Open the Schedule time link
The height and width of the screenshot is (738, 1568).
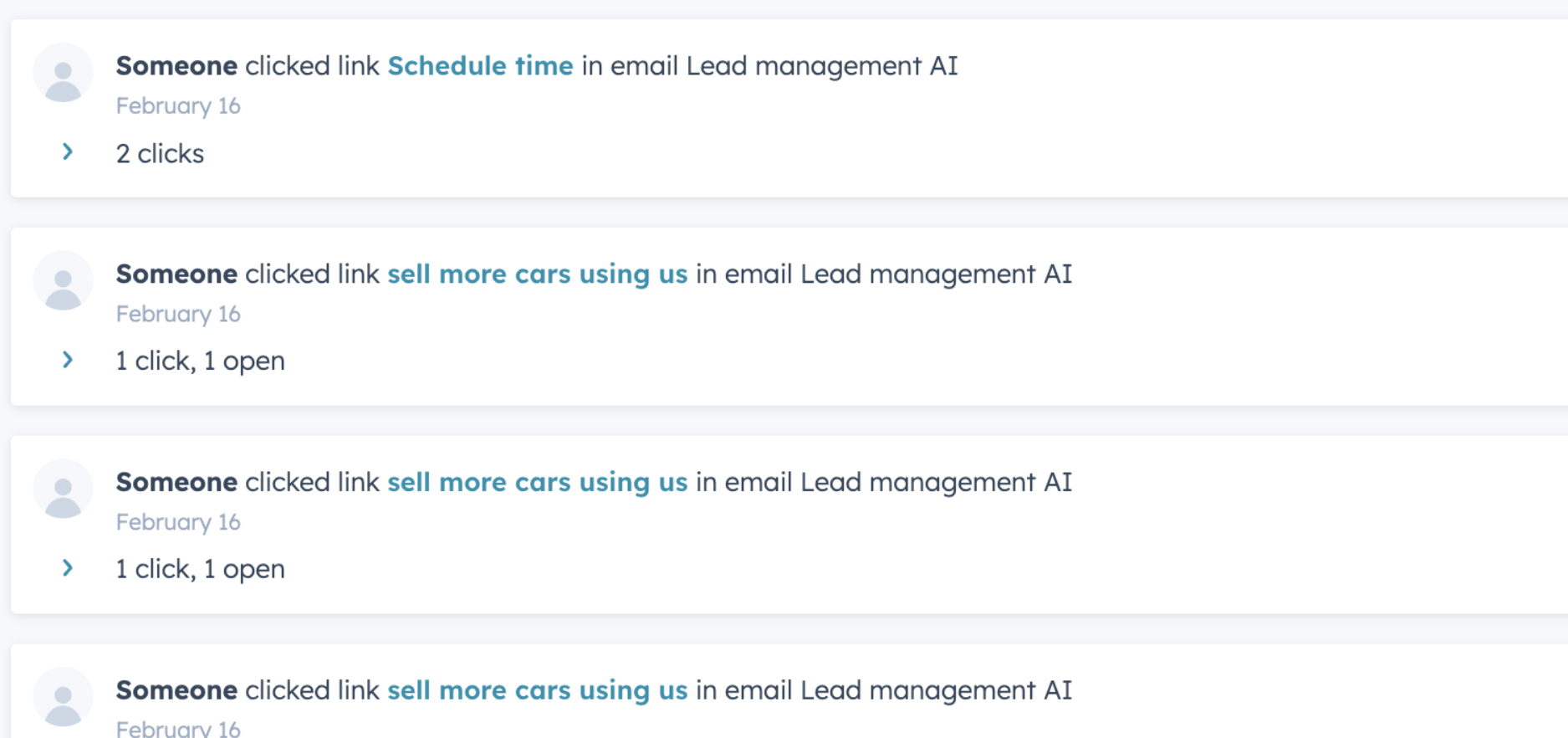(x=480, y=66)
